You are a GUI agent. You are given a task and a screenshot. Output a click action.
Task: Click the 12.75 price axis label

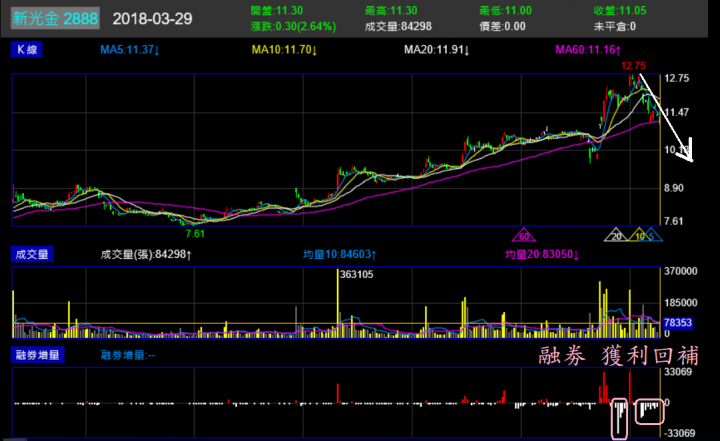[x=676, y=78]
